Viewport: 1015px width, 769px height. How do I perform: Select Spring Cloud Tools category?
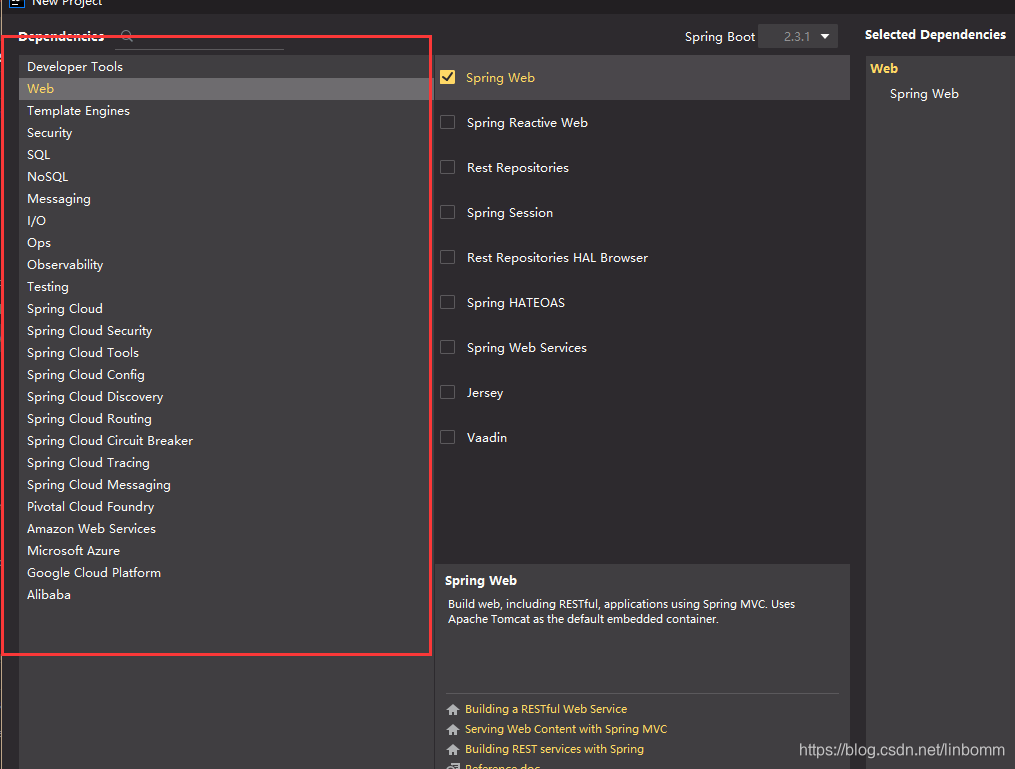pos(225,353)
